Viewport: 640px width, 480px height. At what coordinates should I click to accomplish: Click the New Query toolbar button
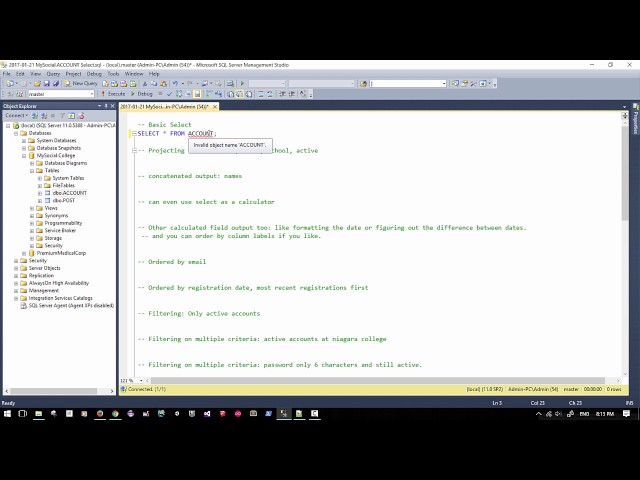click(x=81, y=83)
